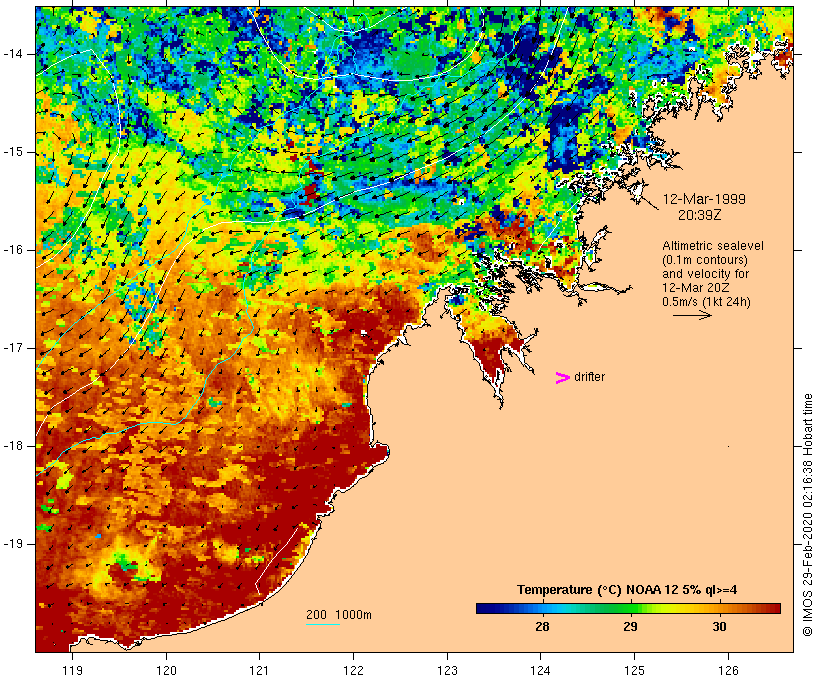This screenshot has height=680, width=820.
Task: Click the longitude axis label '126'
Action: (728, 670)
